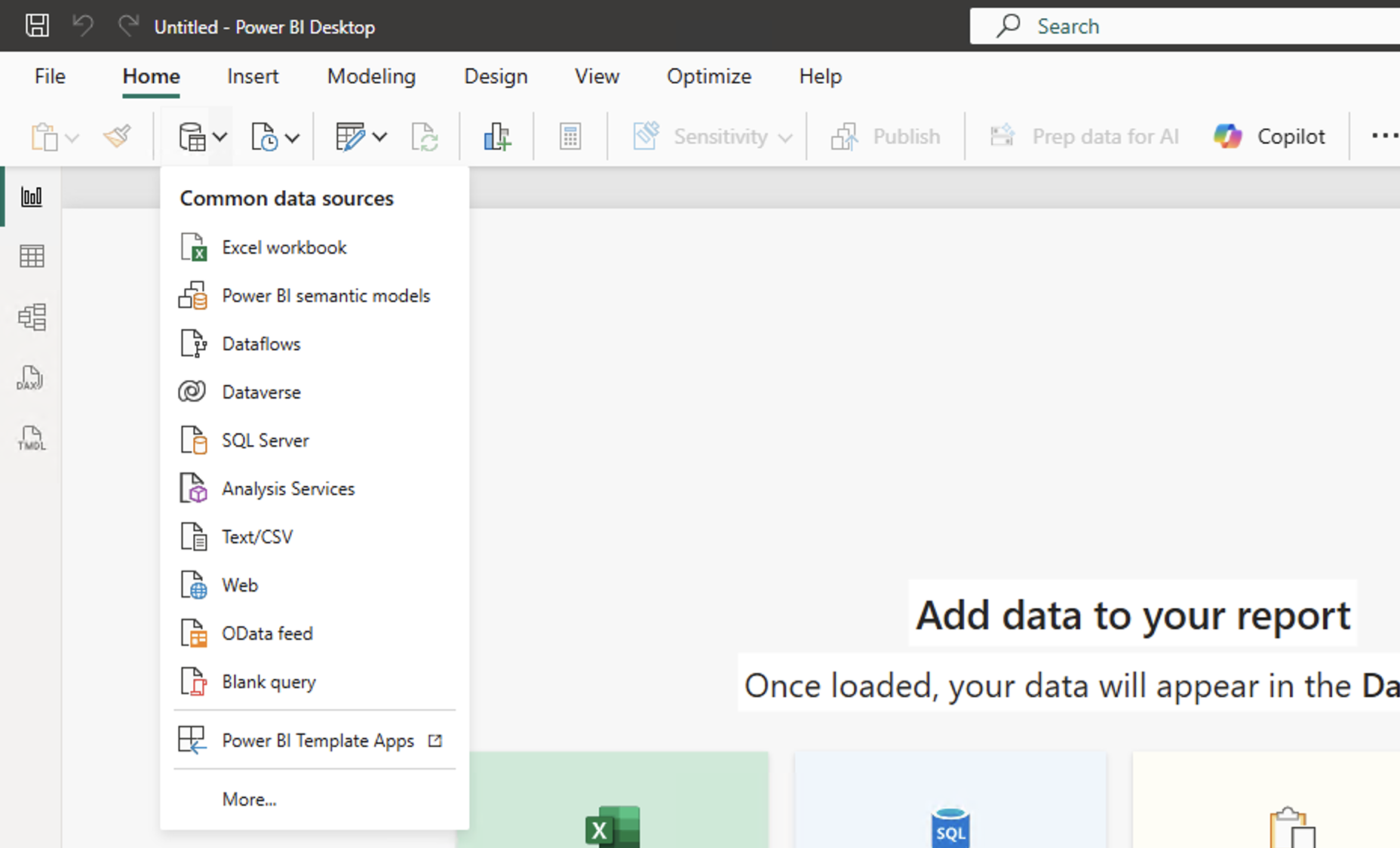
Task: Click the calculator measure icon
Action: [x=570, y=137]
